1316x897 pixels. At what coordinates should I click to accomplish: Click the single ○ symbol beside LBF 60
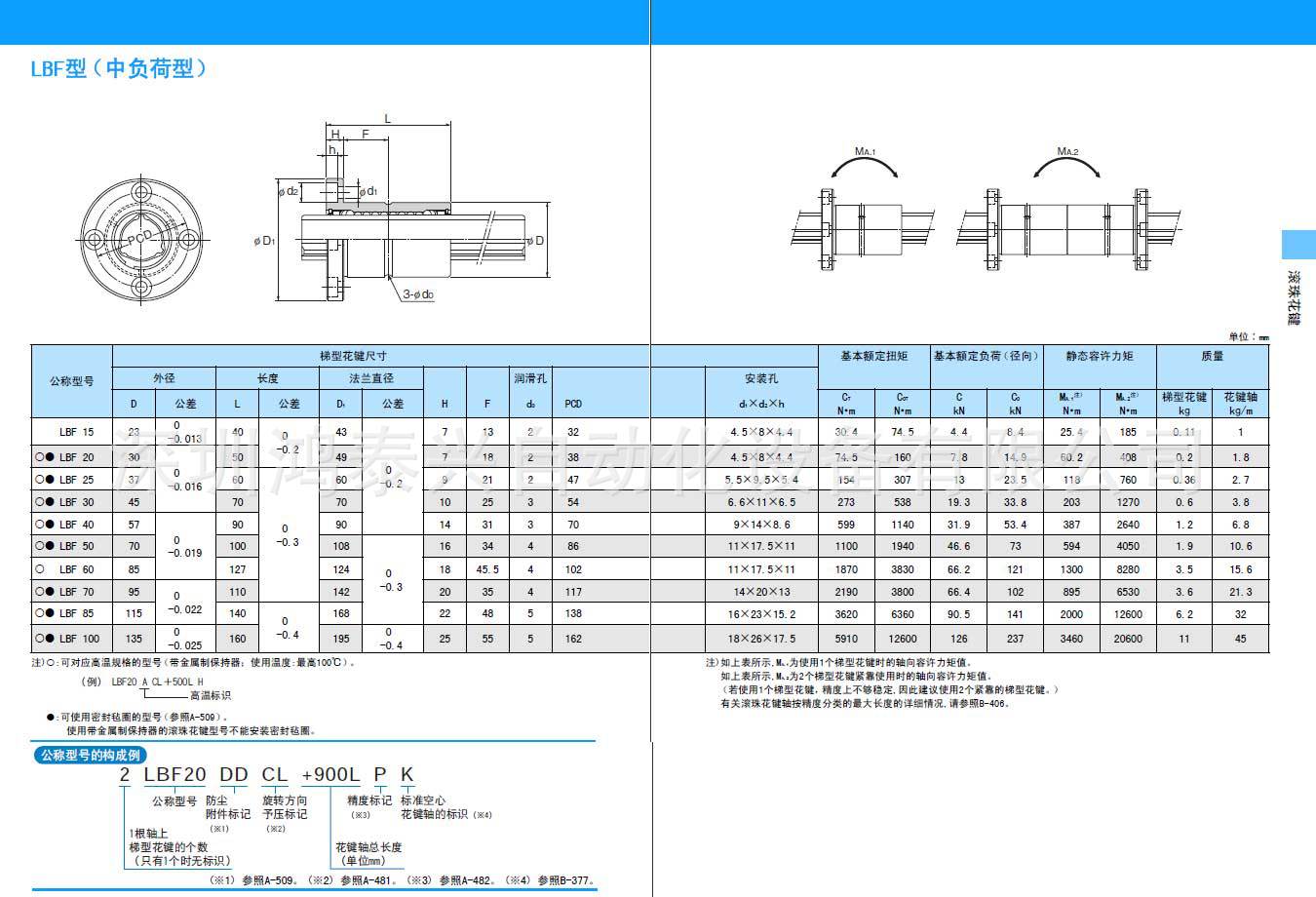click(40, 569)
